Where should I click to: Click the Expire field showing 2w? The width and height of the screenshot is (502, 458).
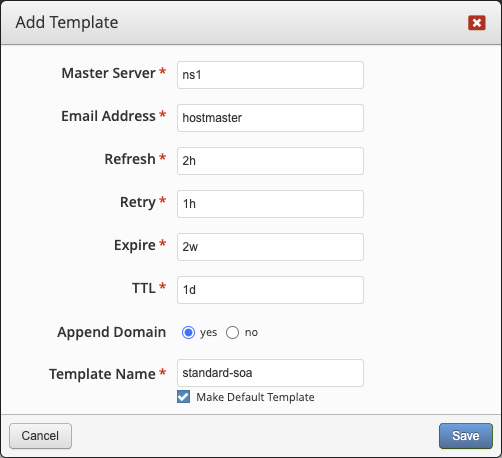click(270, 247)
